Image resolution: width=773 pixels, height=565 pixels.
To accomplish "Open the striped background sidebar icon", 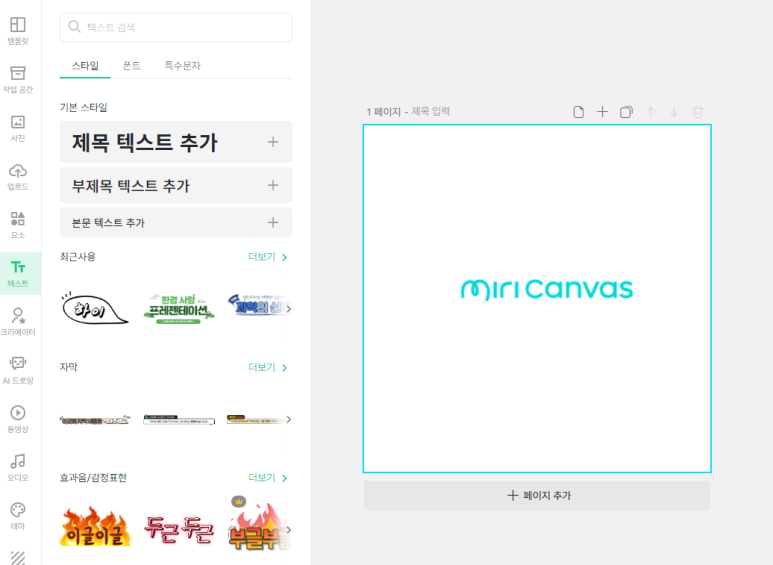I will tap(18, 558).
